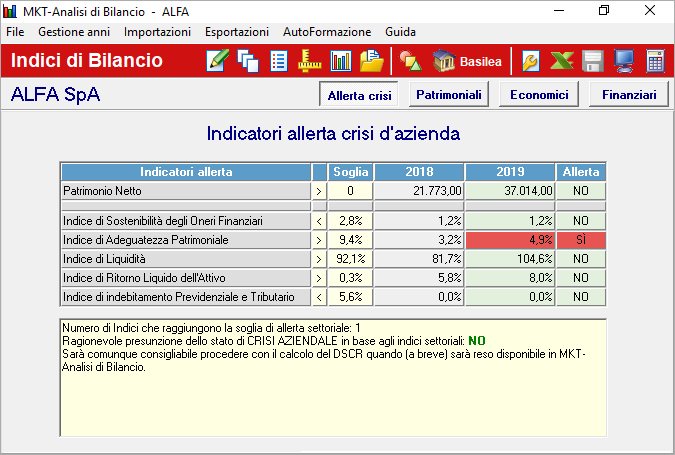Click the 104,6% liquidity value
Screen dimensions: 675x455
click(x=510, y=259)
